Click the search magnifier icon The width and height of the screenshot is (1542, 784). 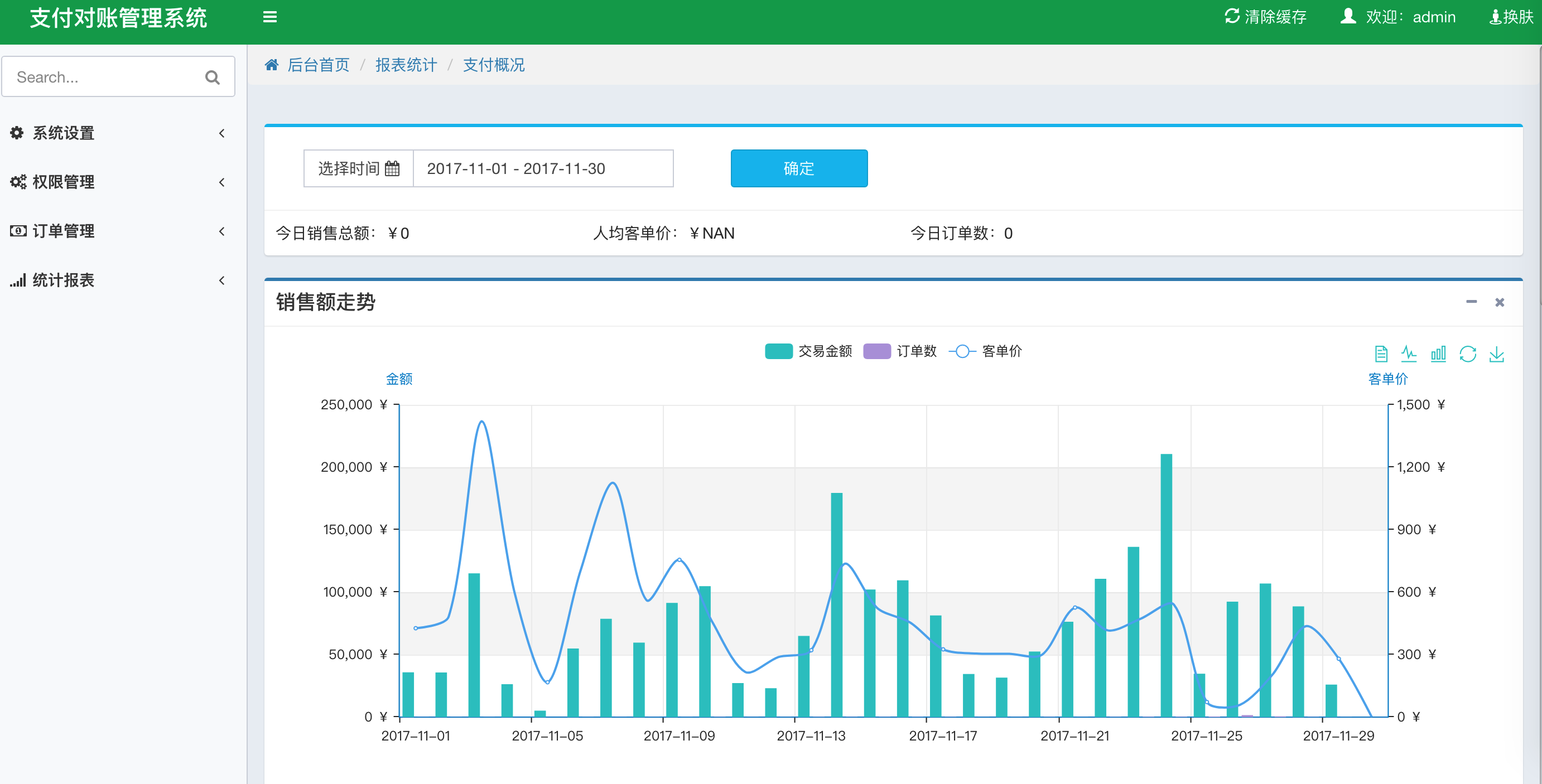click(x=212, y=77)
